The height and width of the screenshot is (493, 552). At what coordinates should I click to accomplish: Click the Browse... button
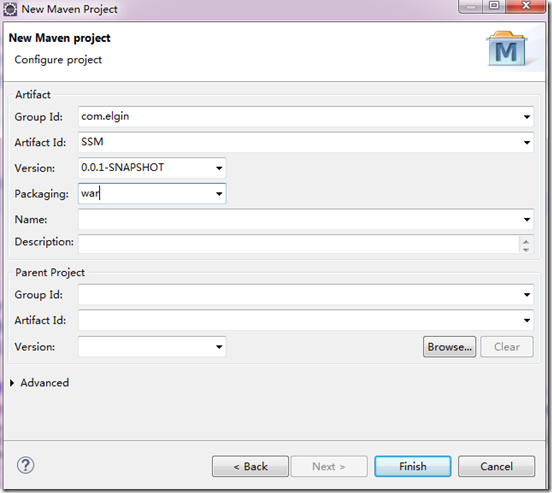450,347
